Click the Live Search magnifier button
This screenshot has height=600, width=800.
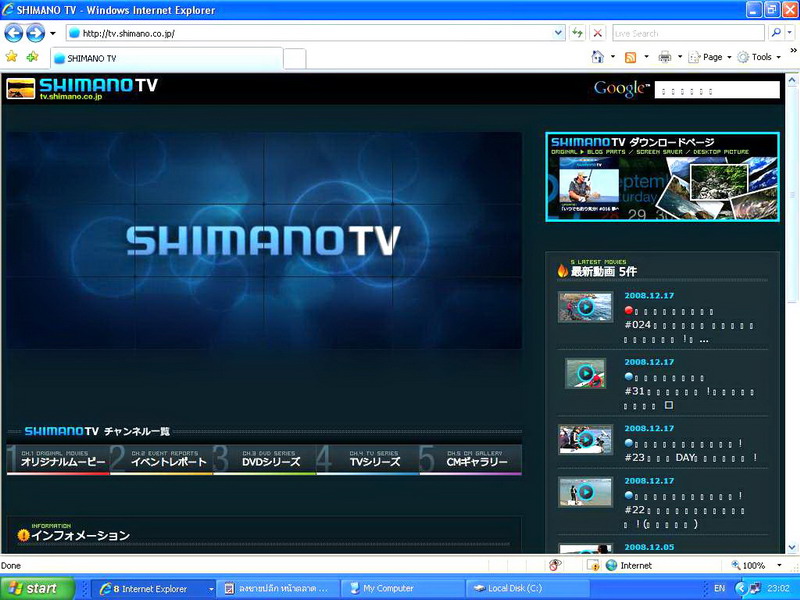tap(776, 33)
